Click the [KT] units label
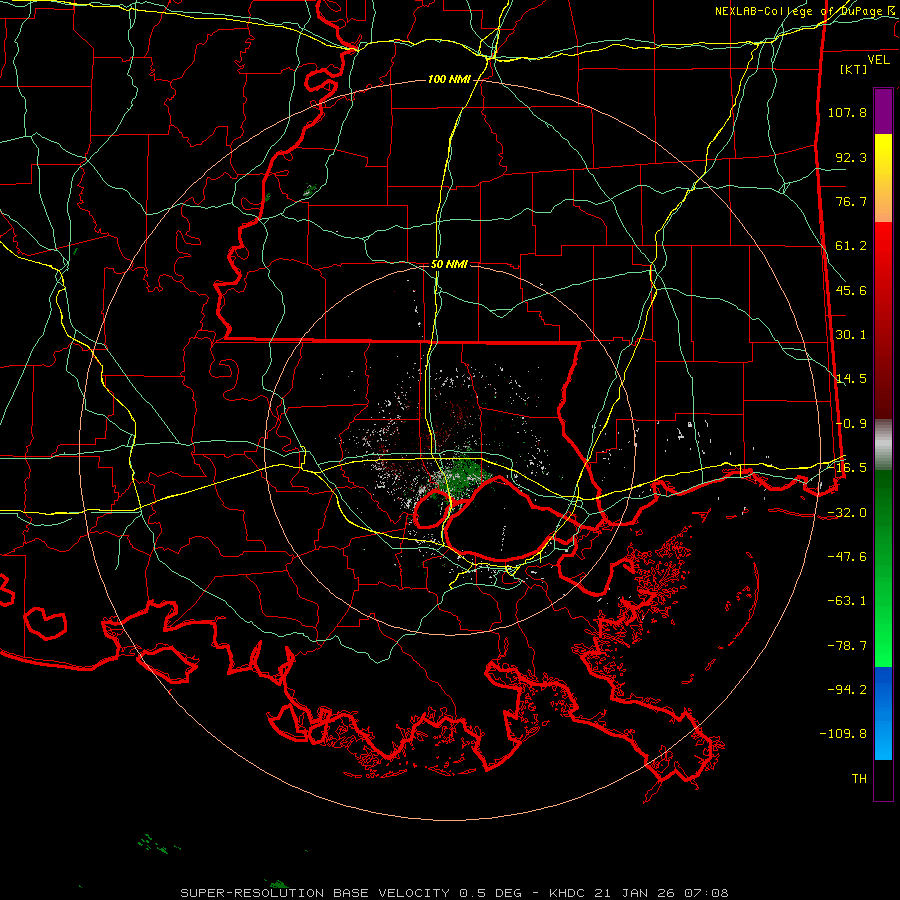This screenshot has width=900, height=900. pos(854,69)
